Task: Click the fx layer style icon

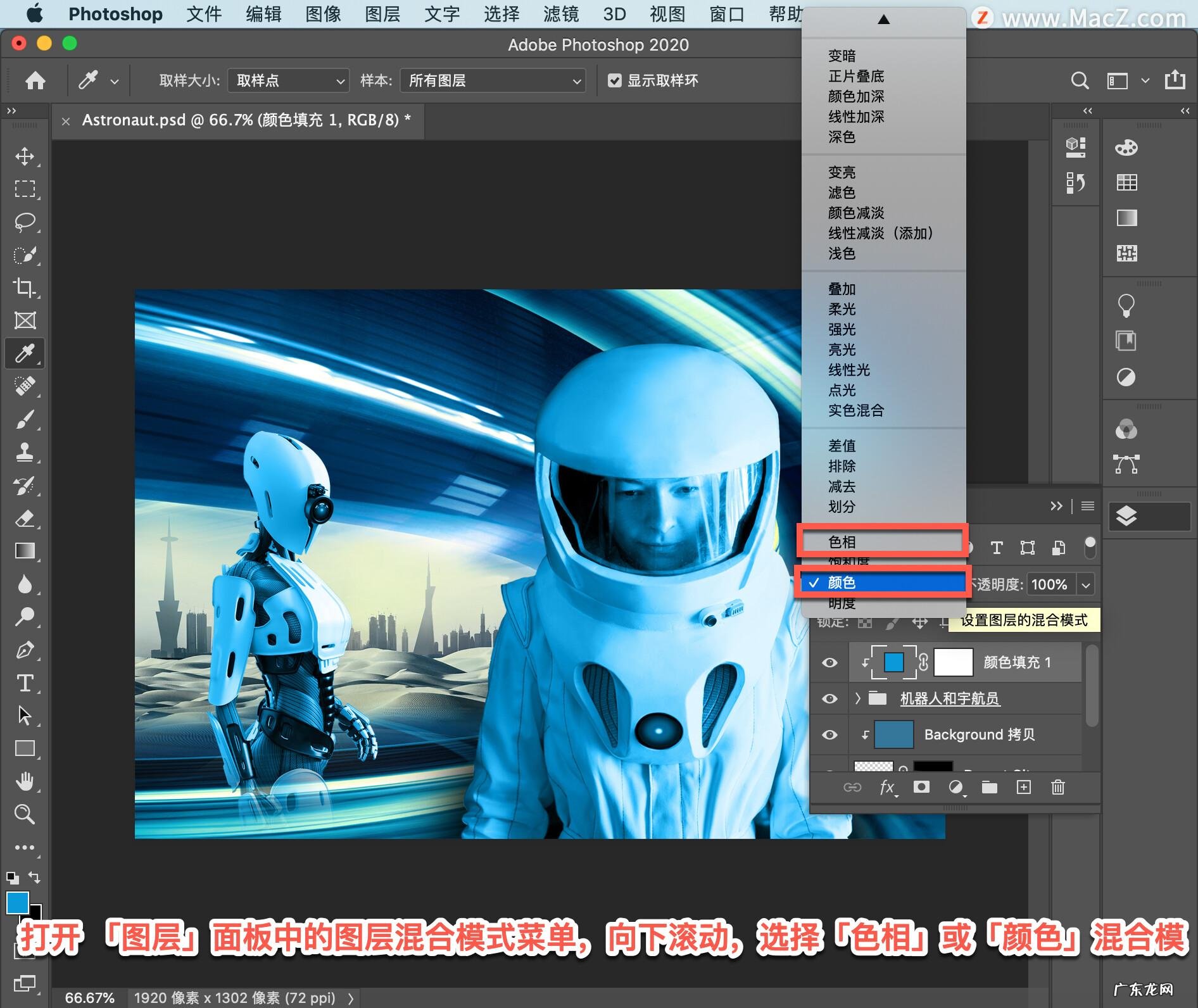Action: coord(887,787)
